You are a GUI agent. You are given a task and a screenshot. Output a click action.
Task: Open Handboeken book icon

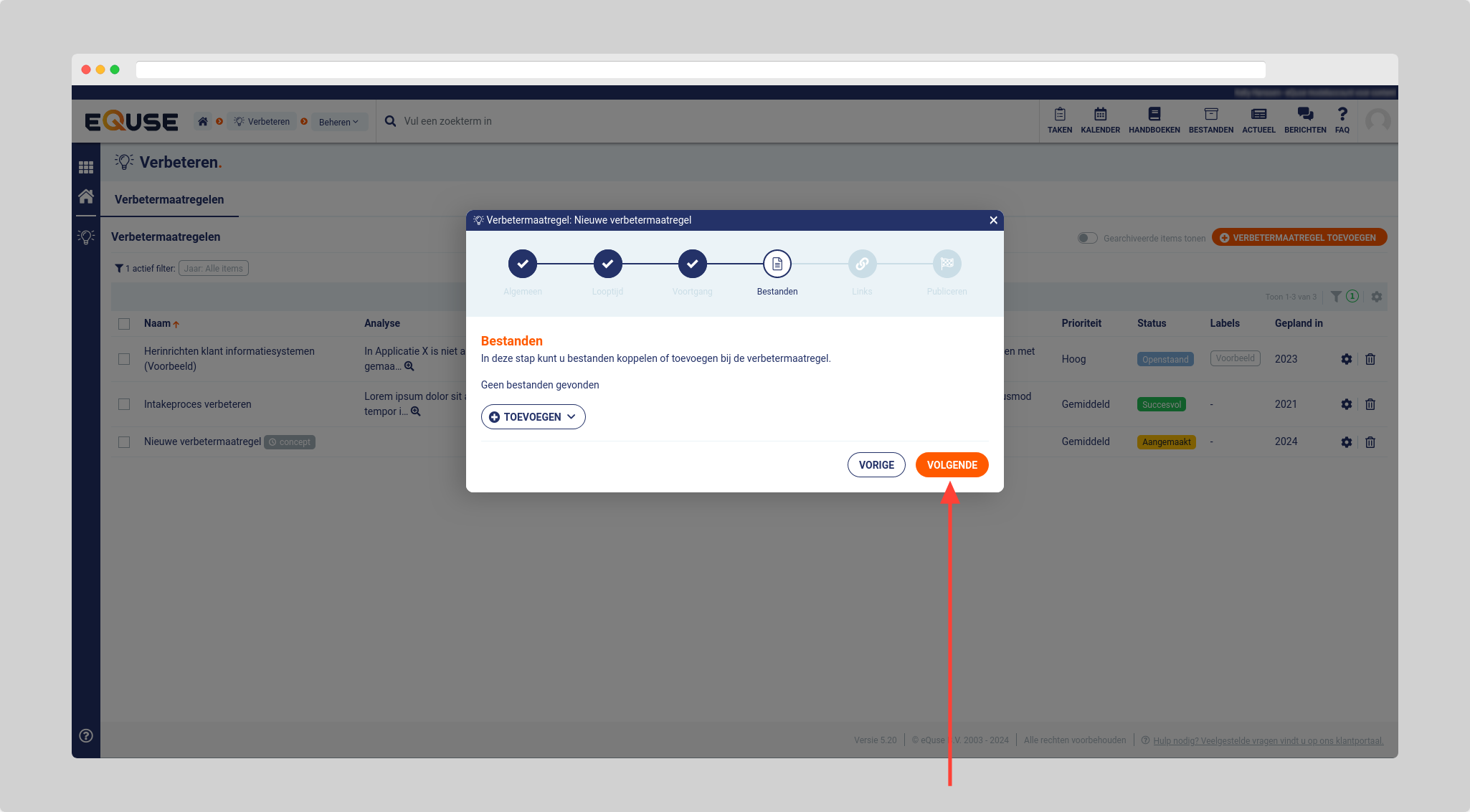click(1154, 115)
